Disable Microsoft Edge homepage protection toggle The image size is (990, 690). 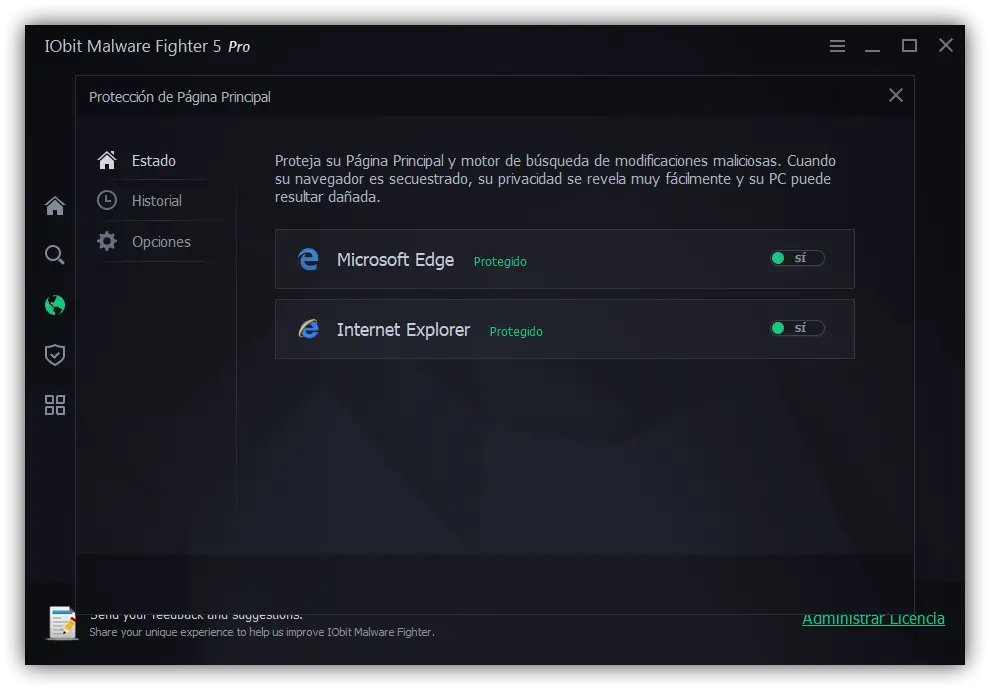(797, 258)
